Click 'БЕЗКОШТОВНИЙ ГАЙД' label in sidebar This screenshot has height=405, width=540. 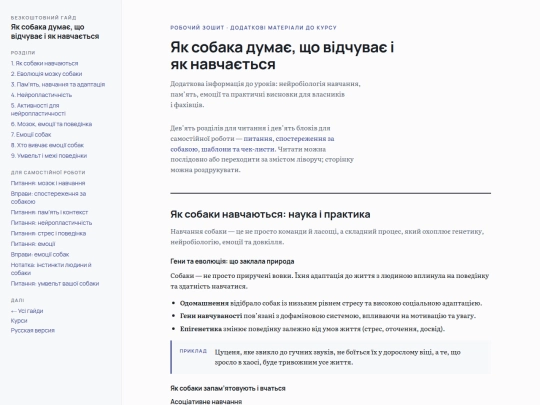[44, 18]
